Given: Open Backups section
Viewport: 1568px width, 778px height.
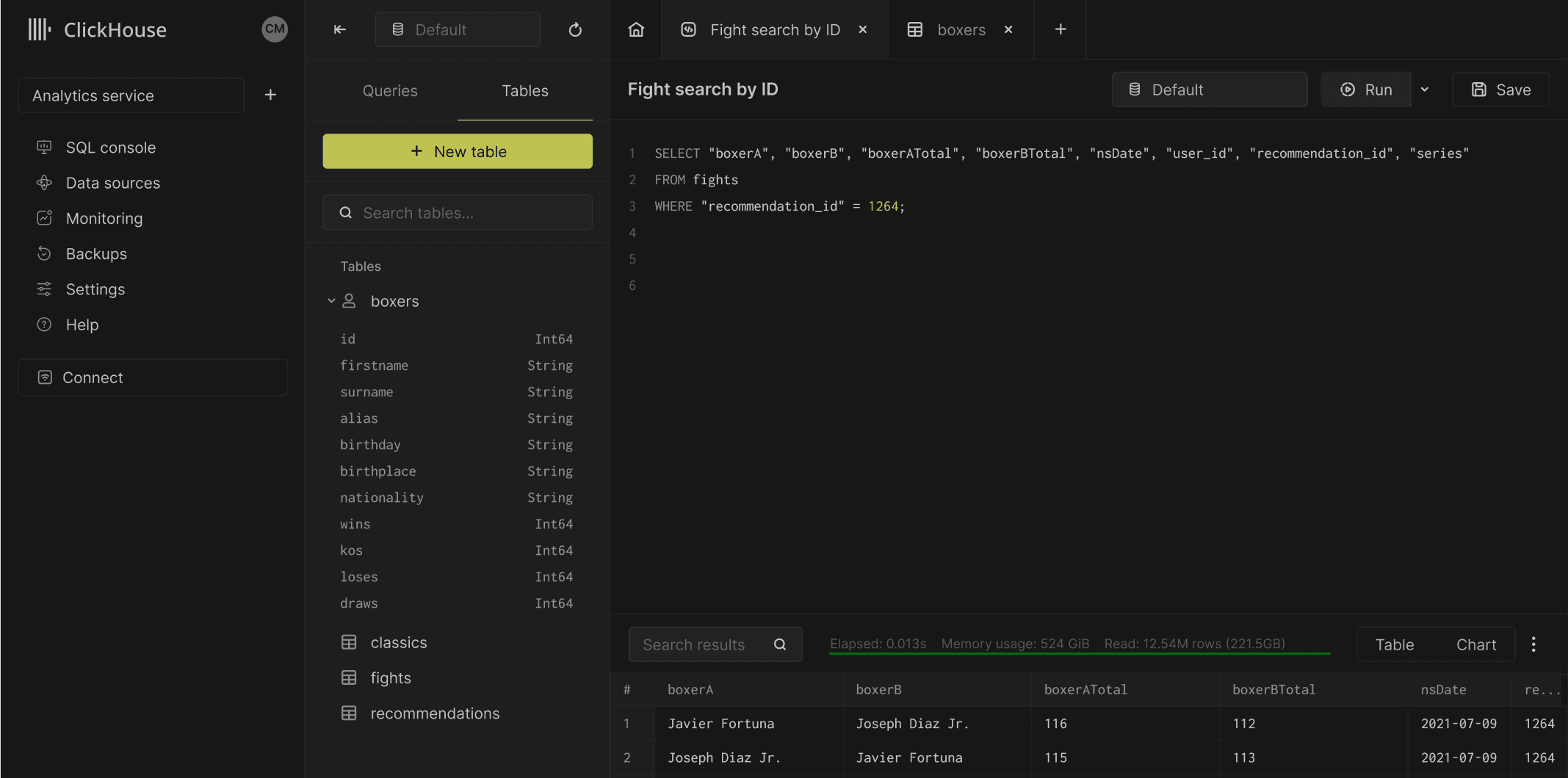Looking at the screenshot, I should click(x=96, y=254).
